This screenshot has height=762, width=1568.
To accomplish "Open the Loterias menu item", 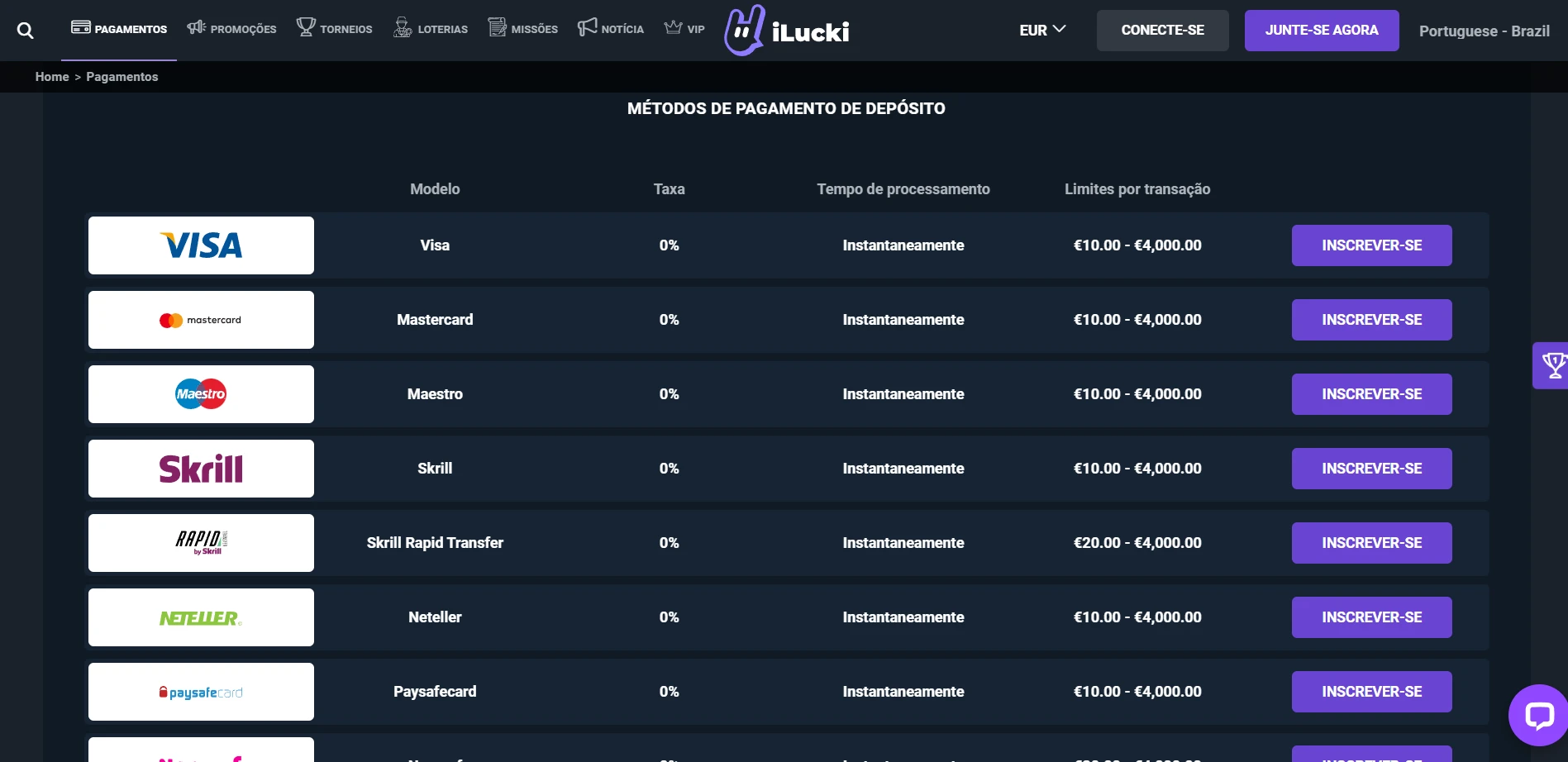I will [x=431, y=29].
